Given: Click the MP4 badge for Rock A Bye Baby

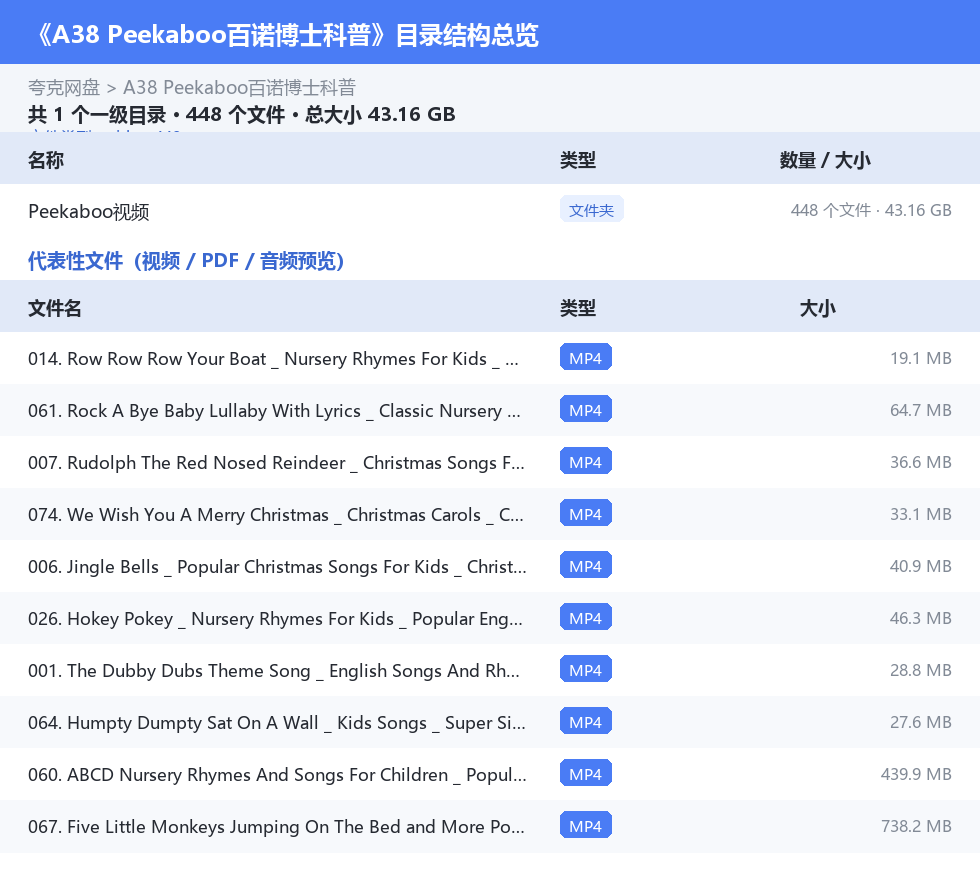Looking at the screenshot, I should pos(586,409).
